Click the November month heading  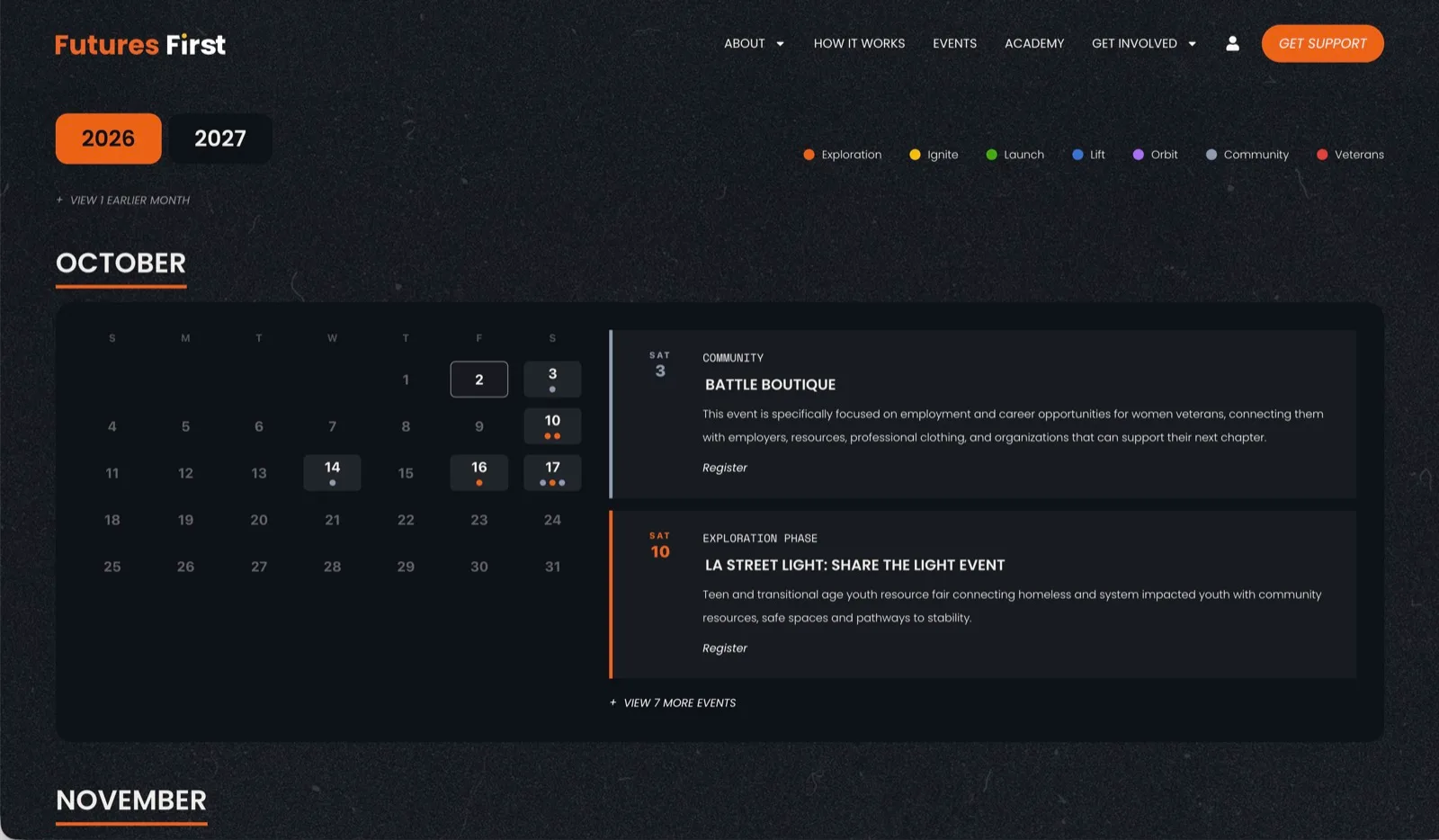coord(131,800)
